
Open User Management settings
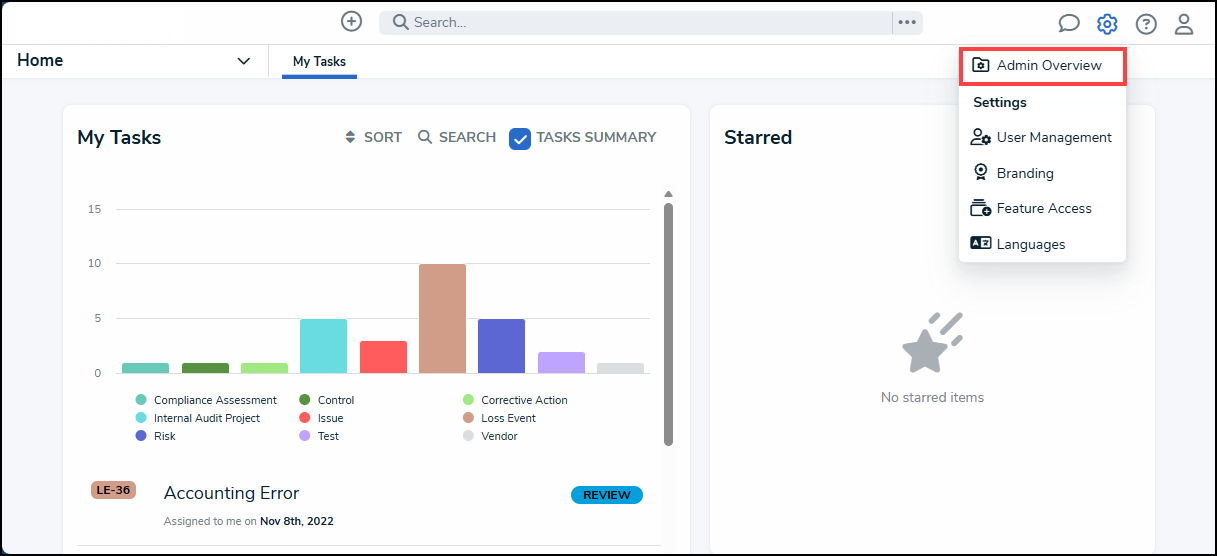pos(1053,137)
